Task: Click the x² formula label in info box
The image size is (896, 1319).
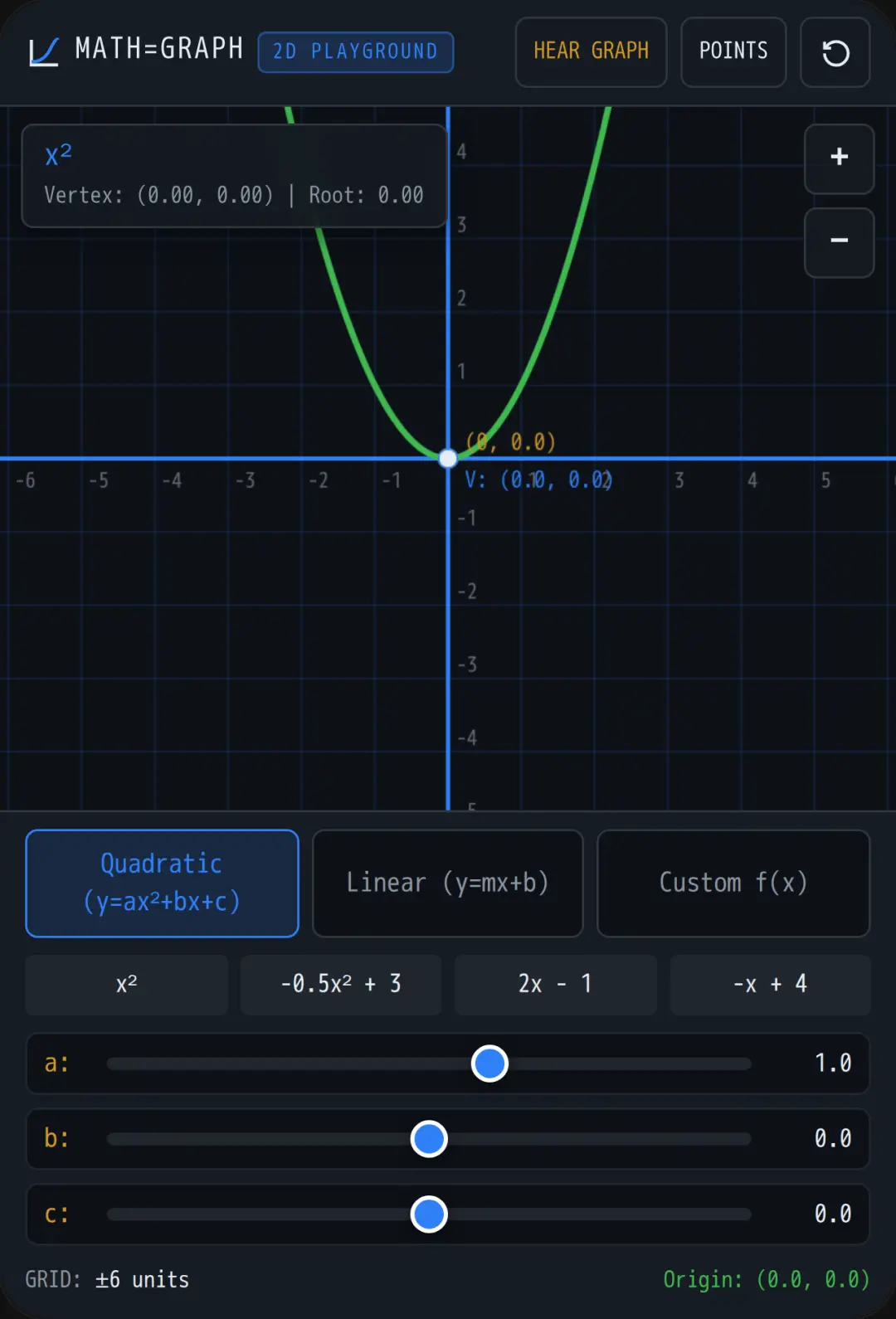Action: tap(58, 153)
